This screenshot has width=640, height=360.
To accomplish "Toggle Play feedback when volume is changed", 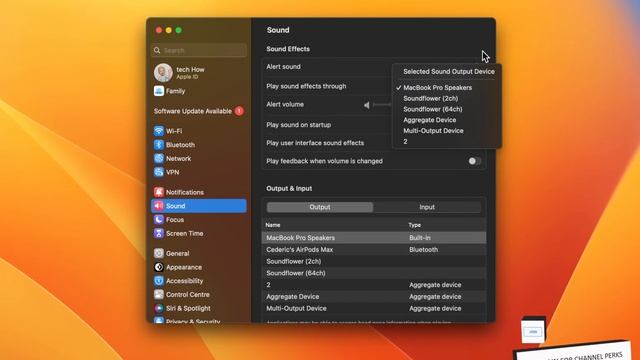I will coord(474,161).
